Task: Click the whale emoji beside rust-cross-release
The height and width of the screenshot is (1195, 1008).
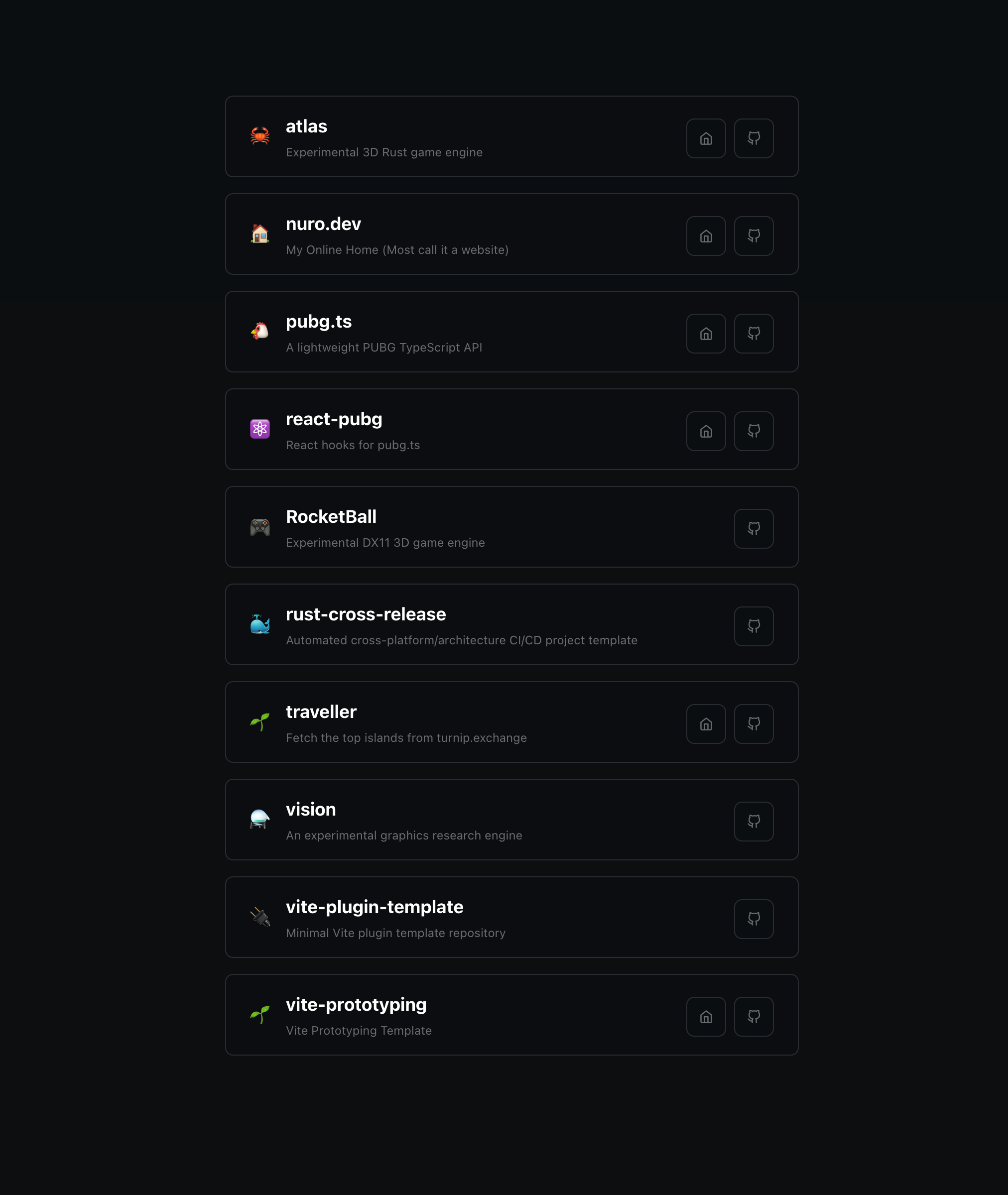Action: [x=260, y=624]
